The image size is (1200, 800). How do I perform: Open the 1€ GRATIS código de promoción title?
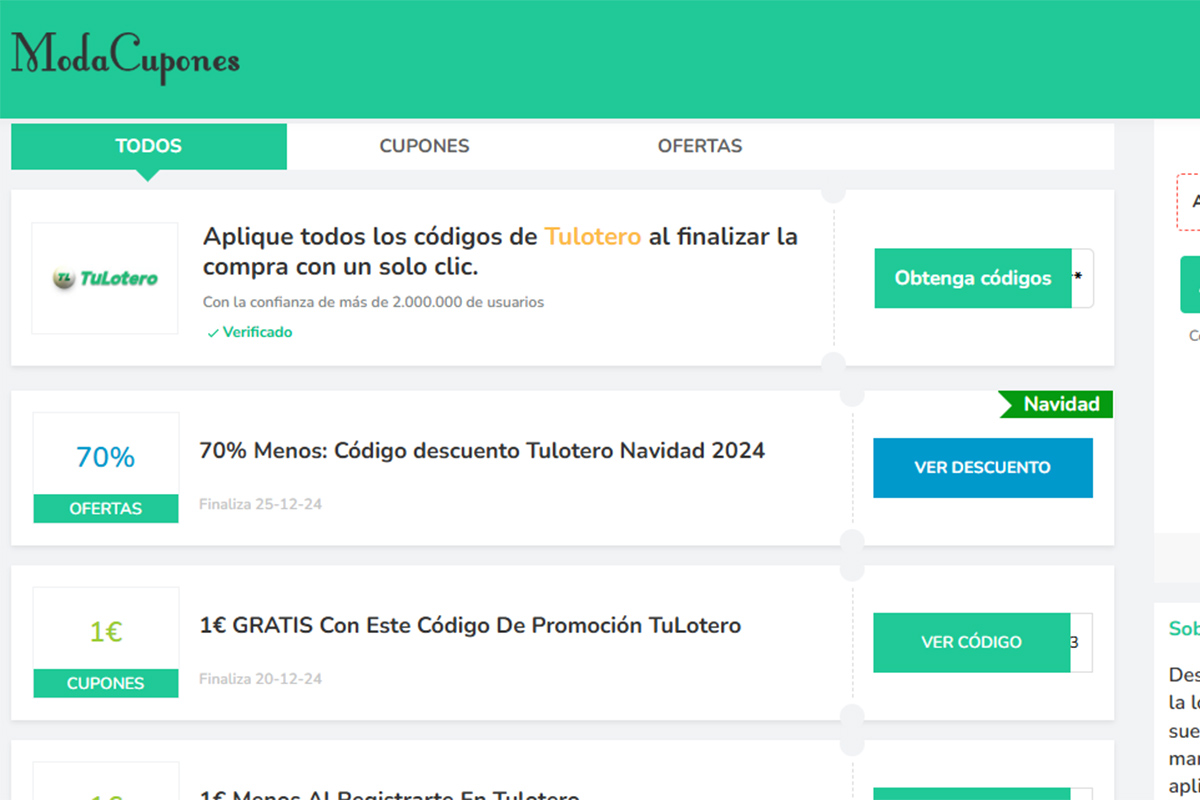470,626
